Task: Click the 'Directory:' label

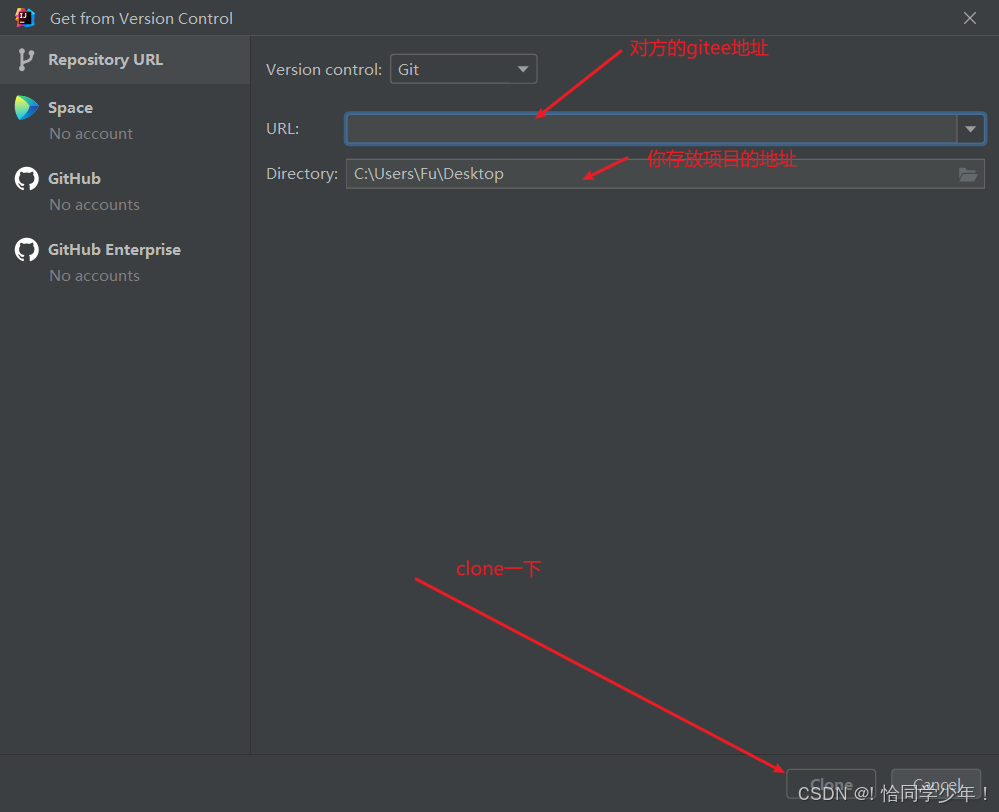Action: pos(302,174)
